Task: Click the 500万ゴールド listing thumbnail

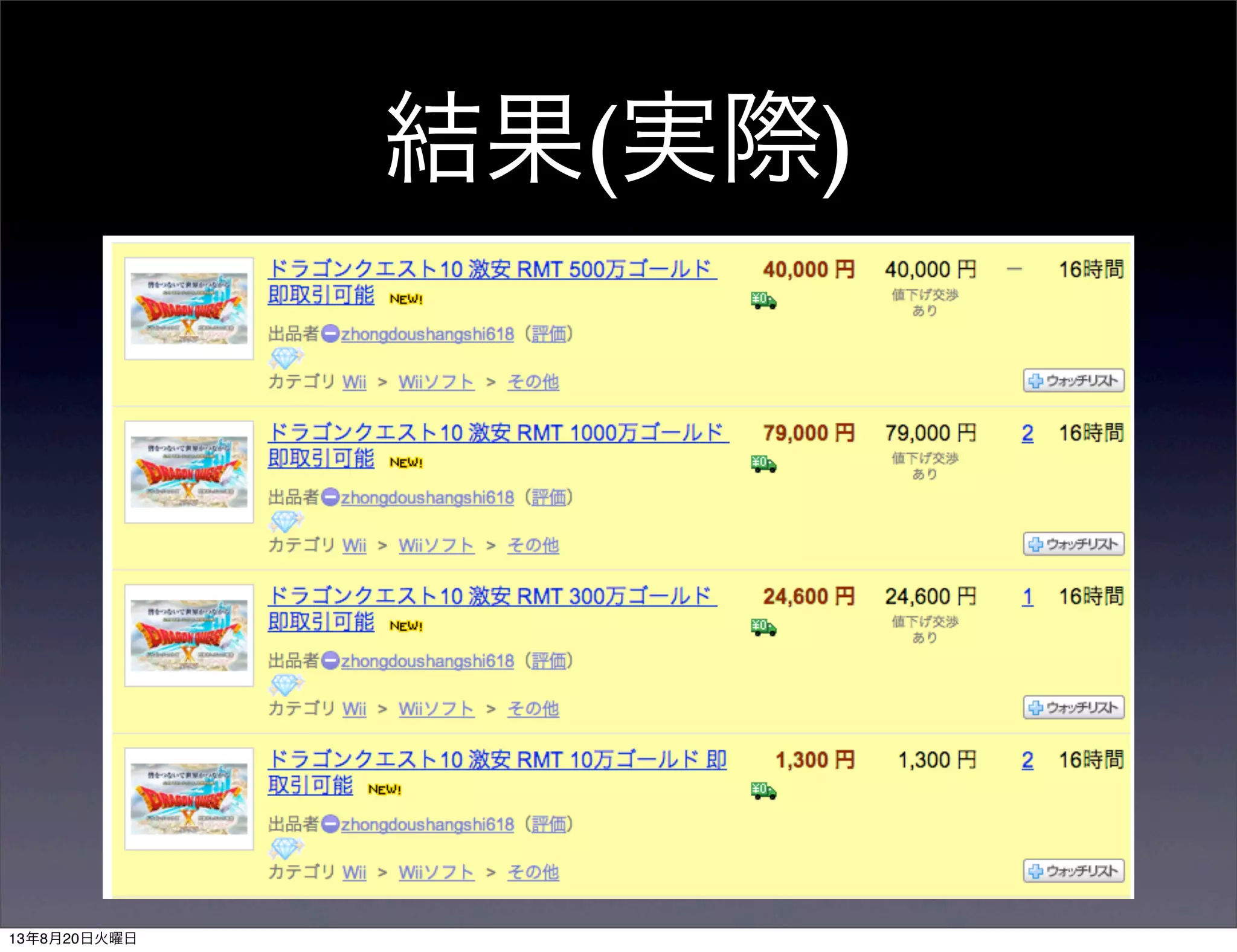Action: [x=189, y=309]
